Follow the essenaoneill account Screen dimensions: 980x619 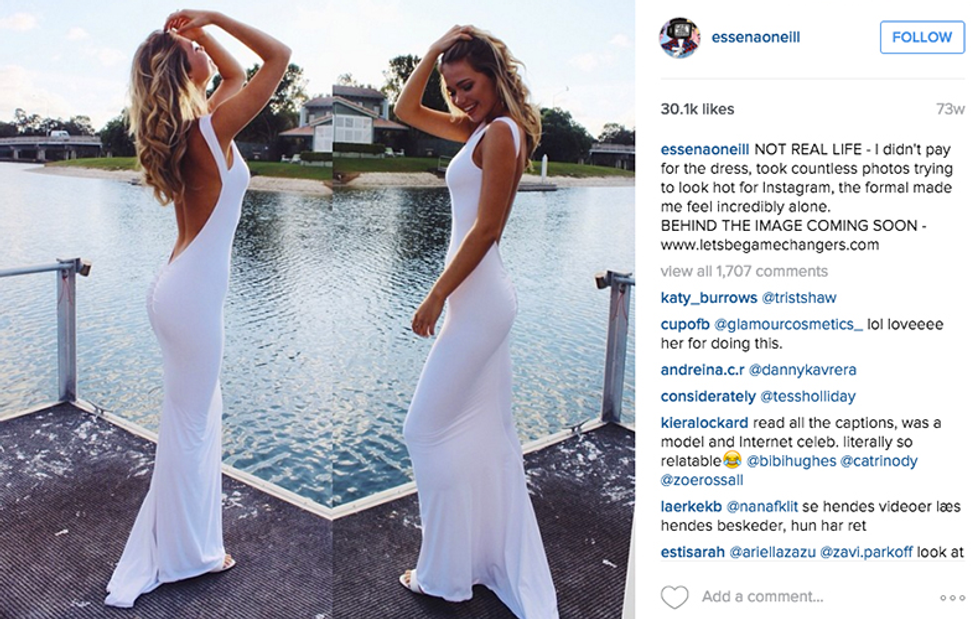pos(922,37)
